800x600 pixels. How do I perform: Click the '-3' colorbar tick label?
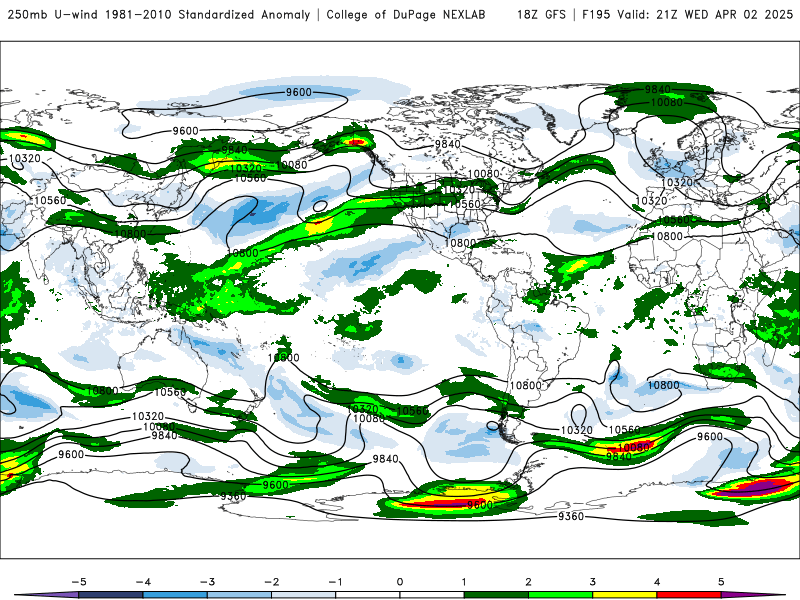click(x=207, y=582)
